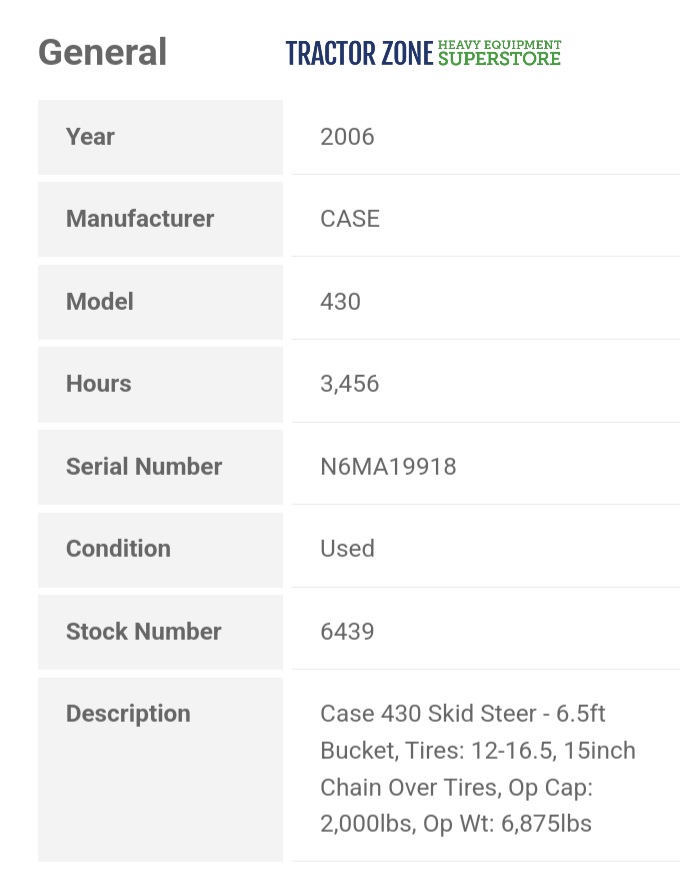This screenshot has height=870, width=680.
Task: Click the green Heavy Equipment Superstore tagline
Action: (499, 53)
